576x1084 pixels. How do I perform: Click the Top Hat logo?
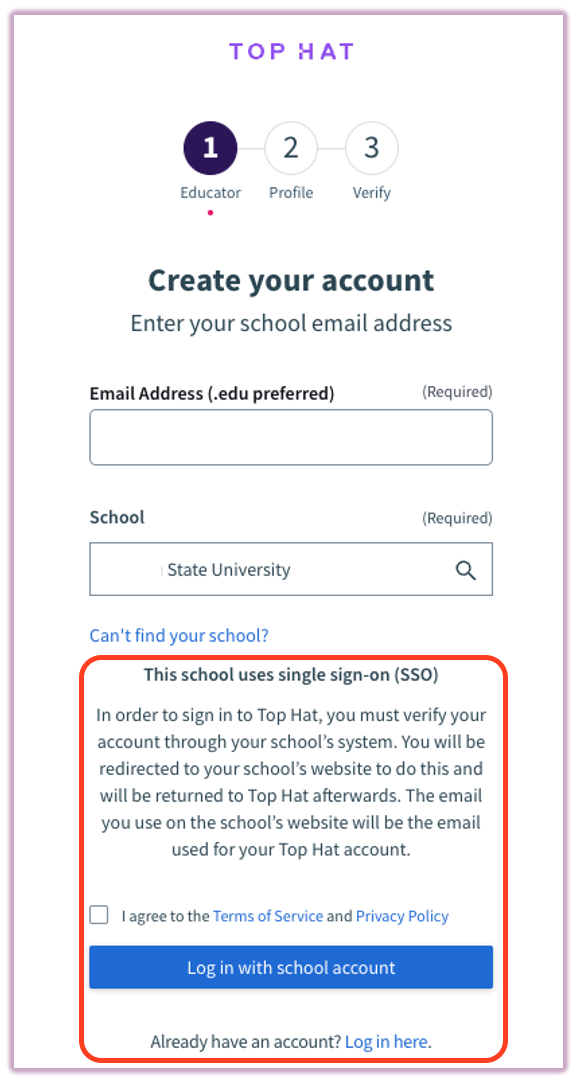click(x=291, y=51)
